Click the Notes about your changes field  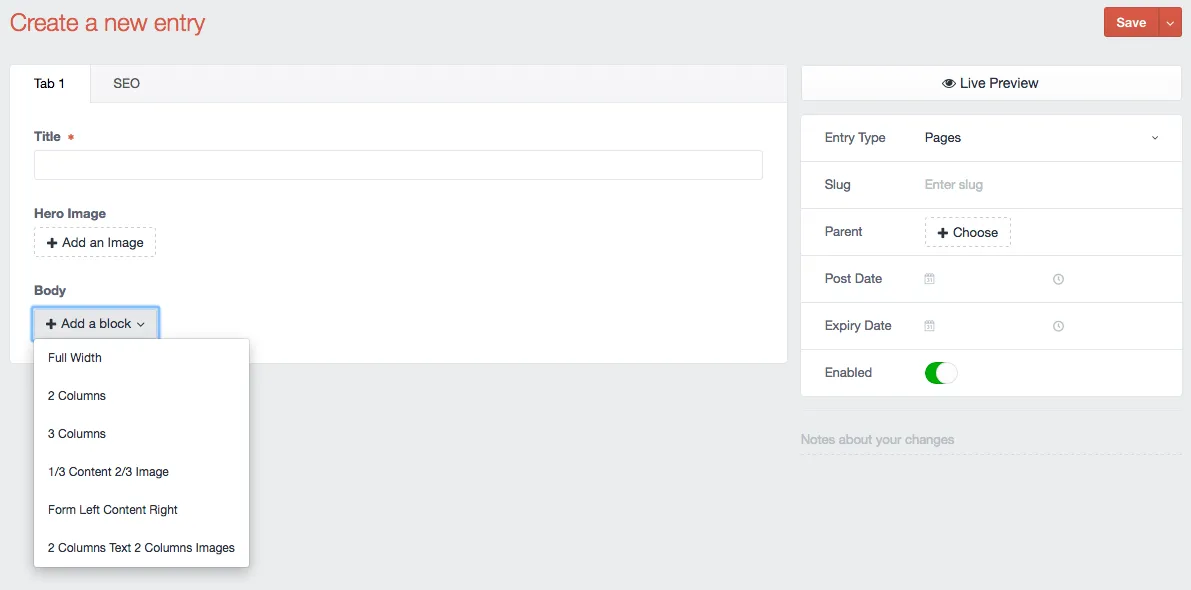pyautogui.click(x=991, y=440)
